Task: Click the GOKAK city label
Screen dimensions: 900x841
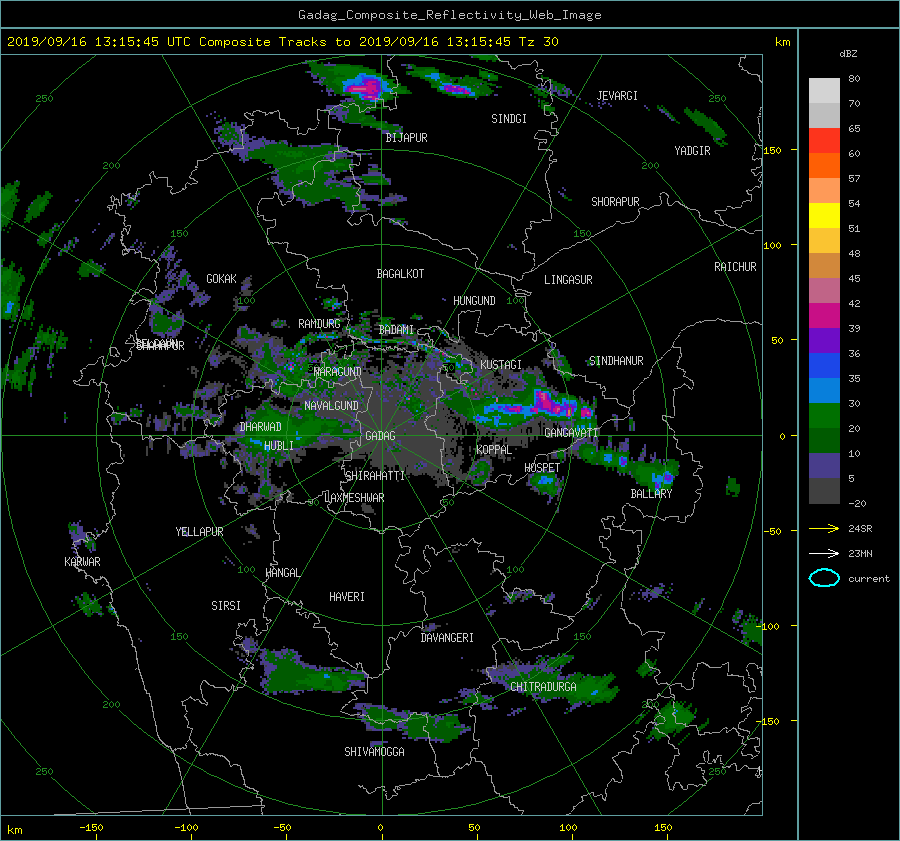Action: click(221, 279)
